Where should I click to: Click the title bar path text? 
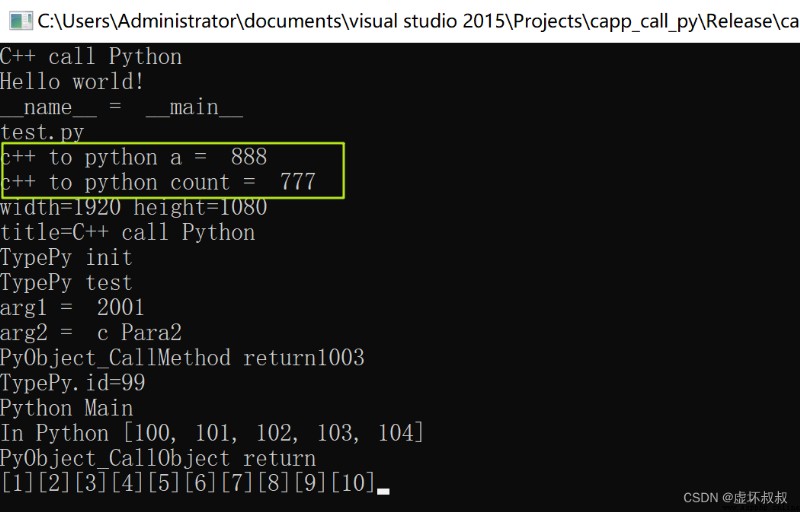[x=418, y=21]
